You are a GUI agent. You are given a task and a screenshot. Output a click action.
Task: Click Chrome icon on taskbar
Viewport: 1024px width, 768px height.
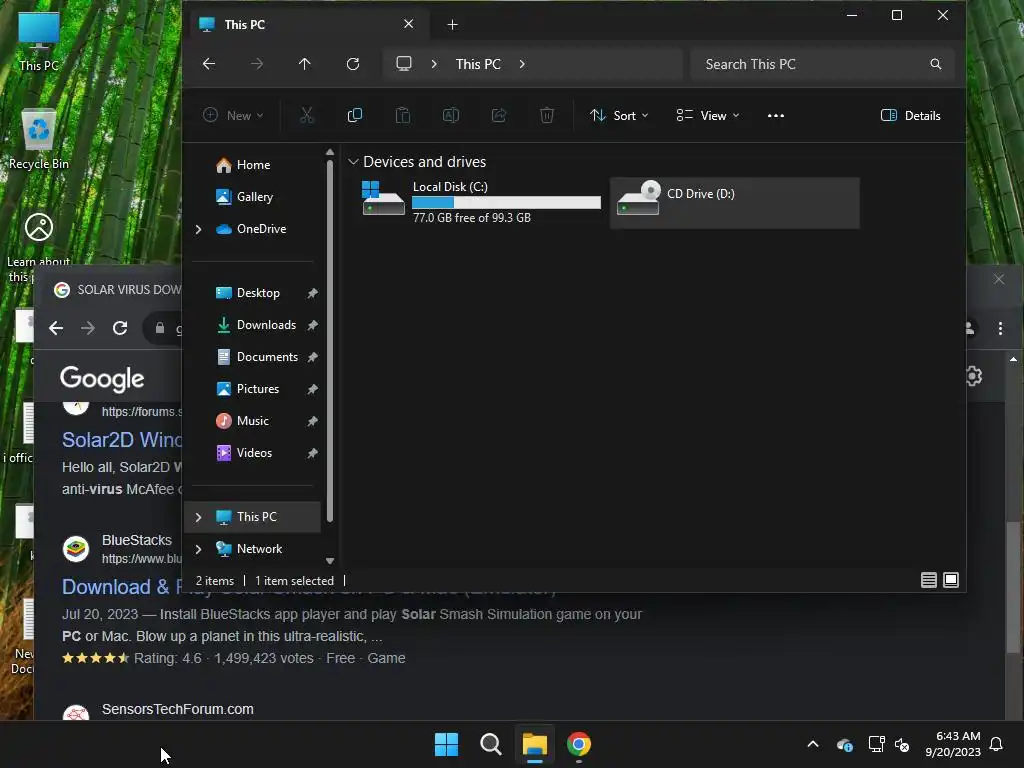pos(579,744)
